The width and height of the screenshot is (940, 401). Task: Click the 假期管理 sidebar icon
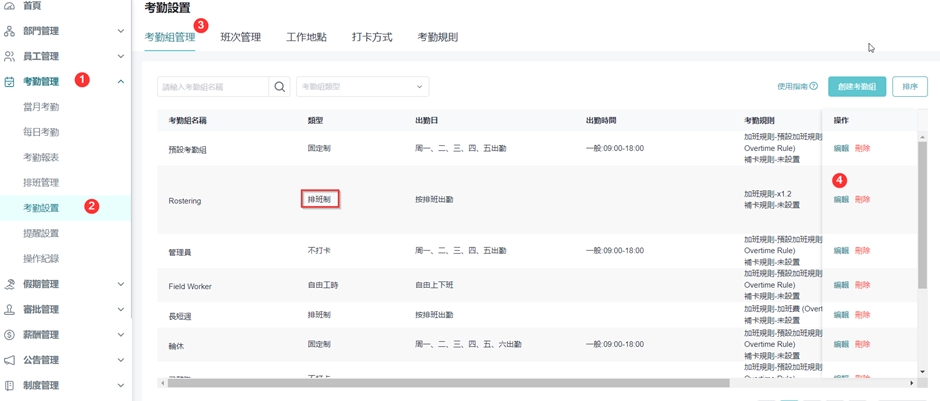[x=10, y=284]
